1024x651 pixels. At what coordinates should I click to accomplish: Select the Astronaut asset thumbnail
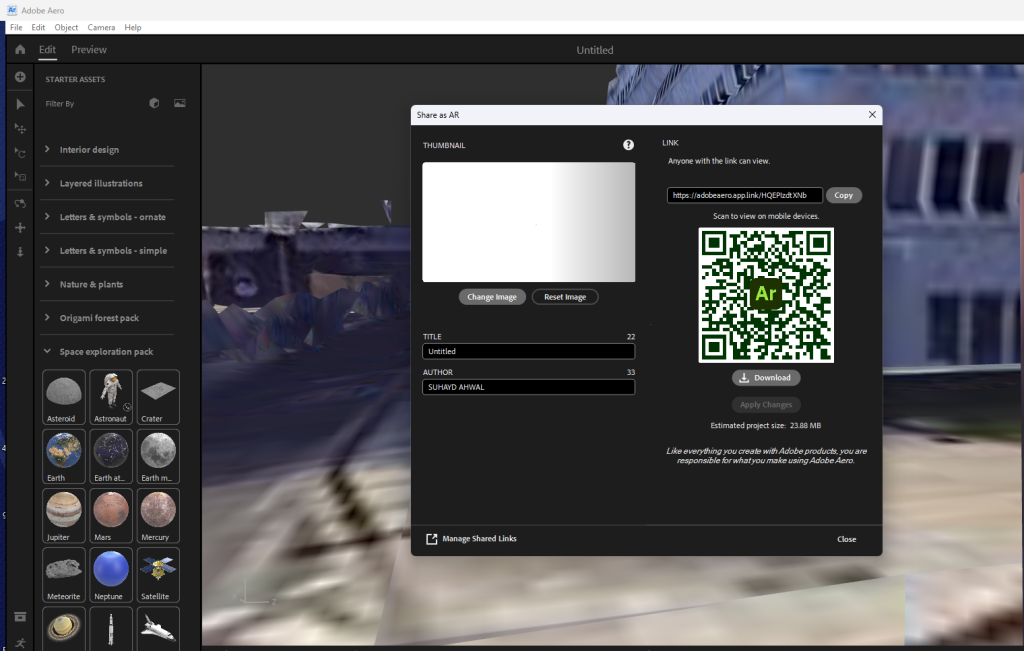point(110,397)
